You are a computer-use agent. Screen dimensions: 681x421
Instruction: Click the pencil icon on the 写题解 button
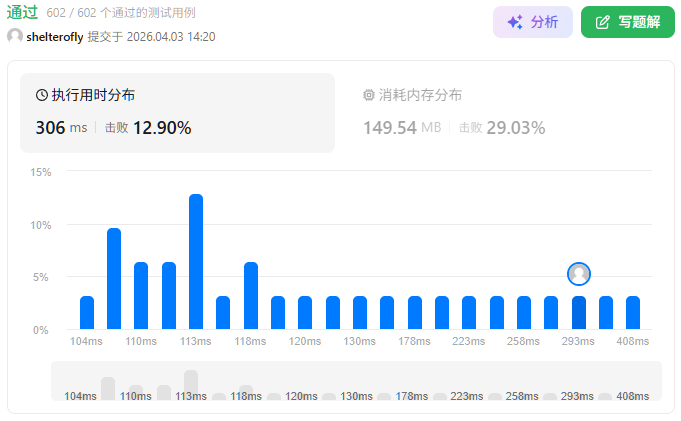[603, 22]
